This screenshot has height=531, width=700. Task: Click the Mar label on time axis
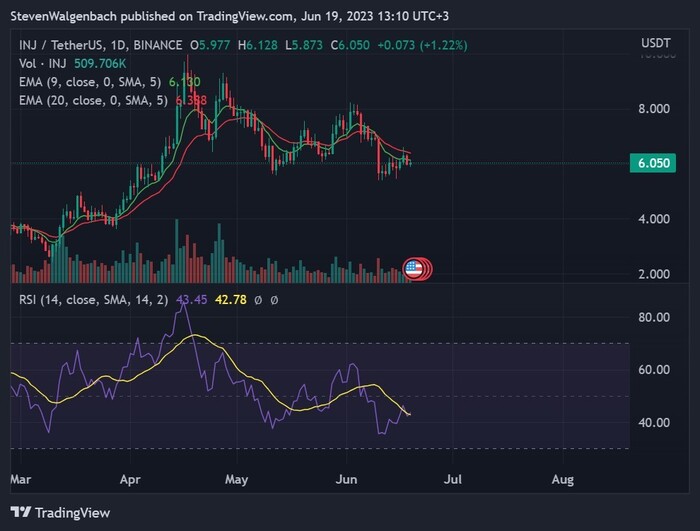click(21, 480)
